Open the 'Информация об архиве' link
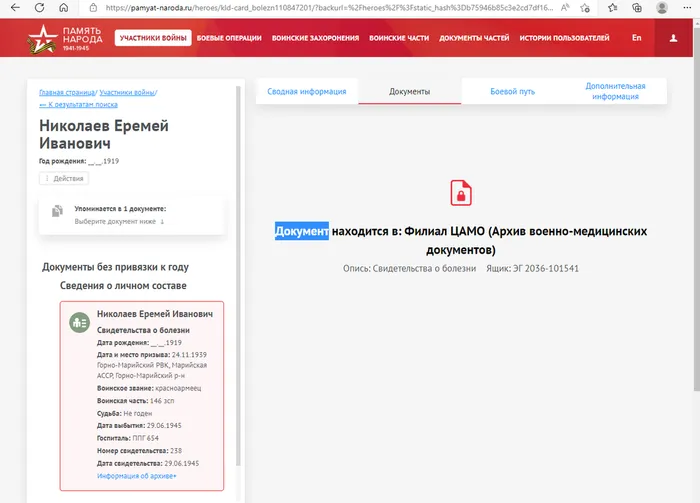 (x=136, y=476)
